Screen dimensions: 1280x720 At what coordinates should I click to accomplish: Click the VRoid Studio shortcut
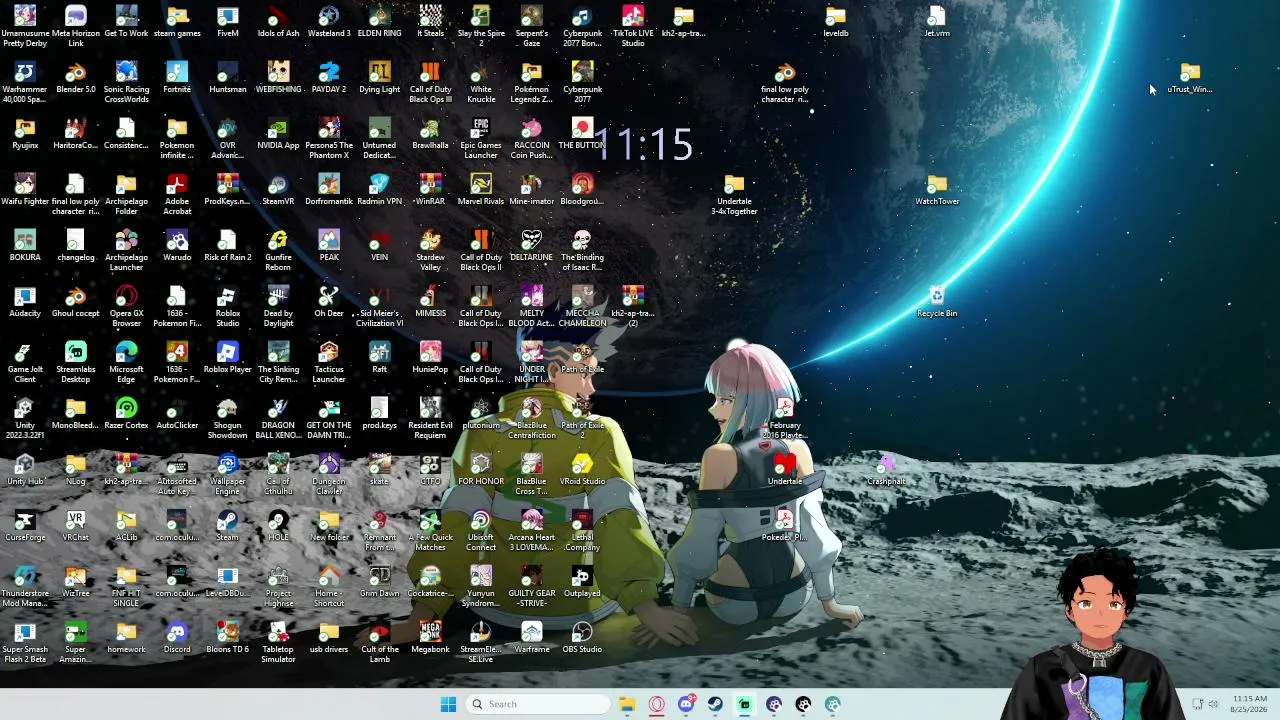pyautogui.click(x=582, y=470)
